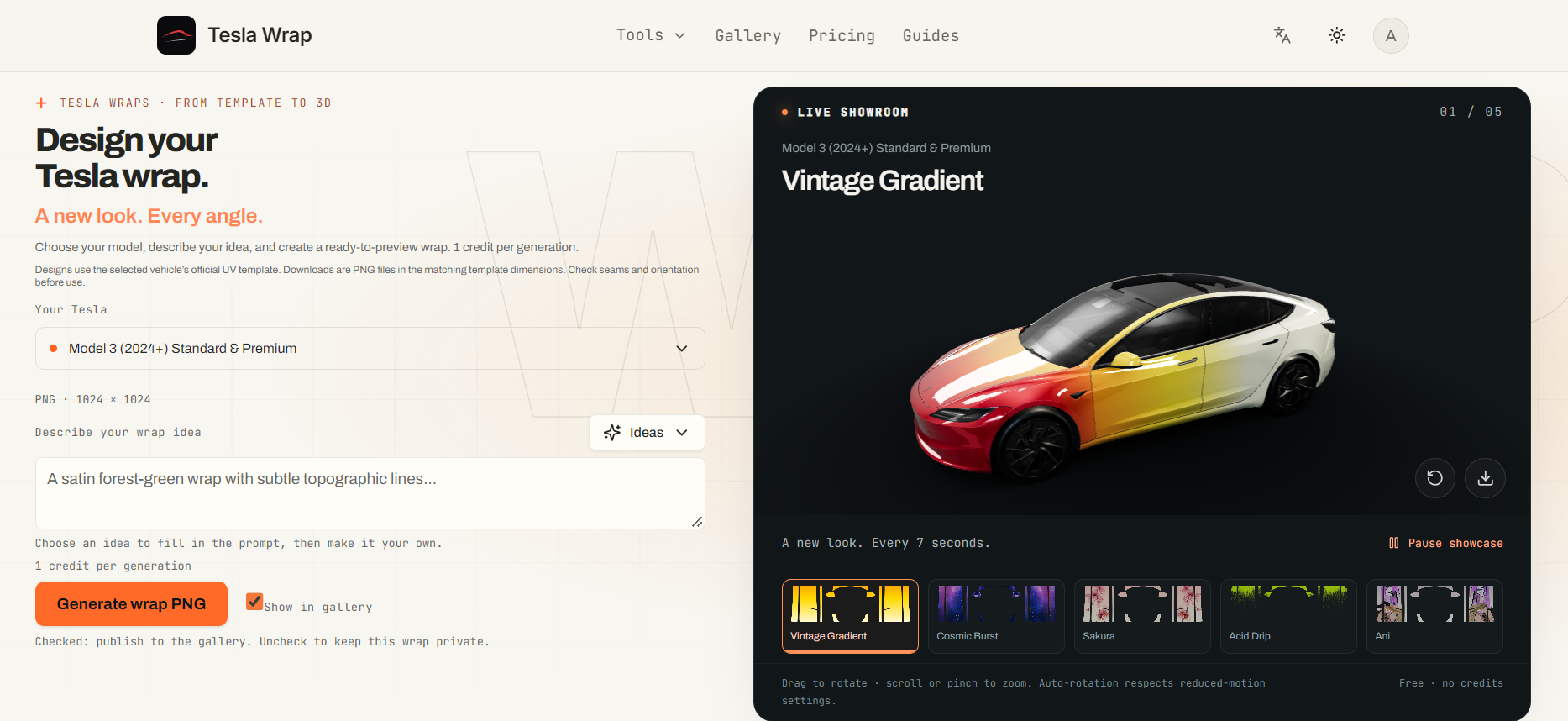Pause the showcase slideshow
This screenshot has height=721, width=1568.
click(1446, 543)
